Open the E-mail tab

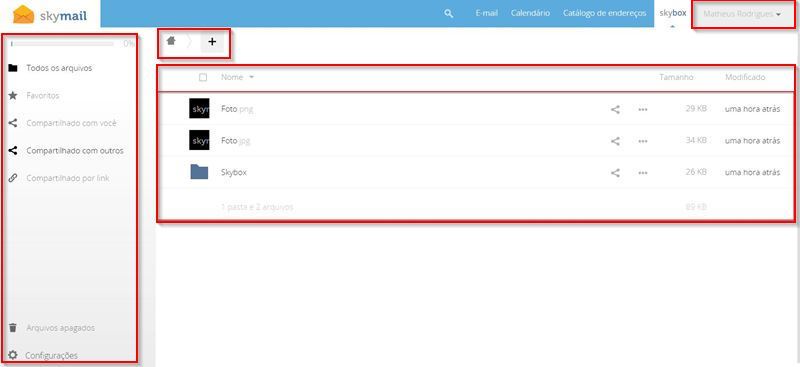click(x=486, y=13)
